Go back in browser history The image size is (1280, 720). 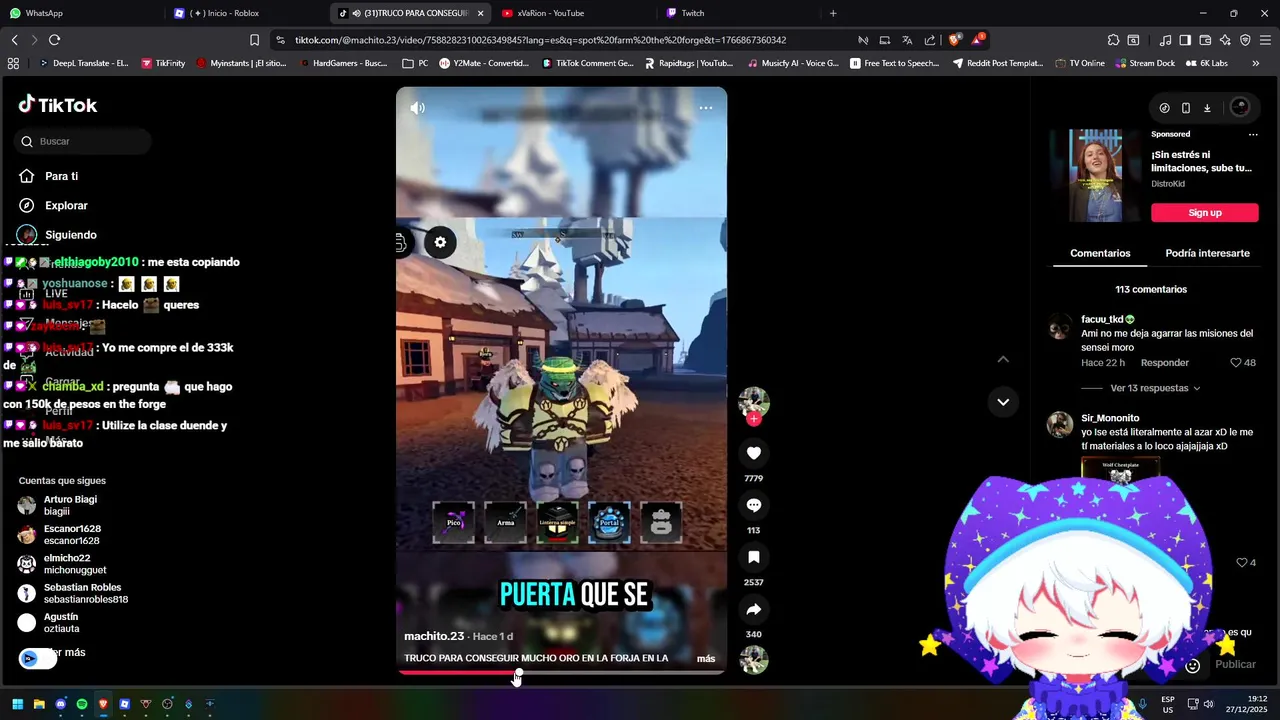(x=14, y=40)
